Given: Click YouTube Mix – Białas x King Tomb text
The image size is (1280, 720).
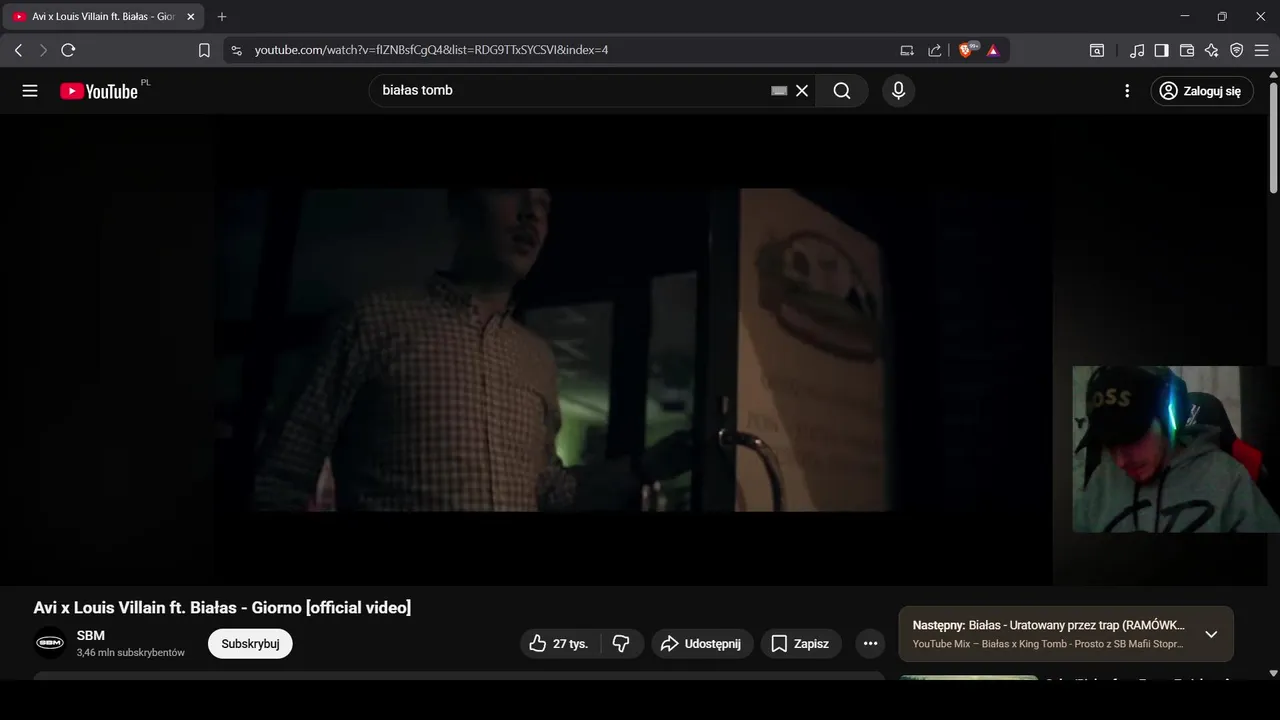Looking at the screenshot, I should [x=1048, y=644].
